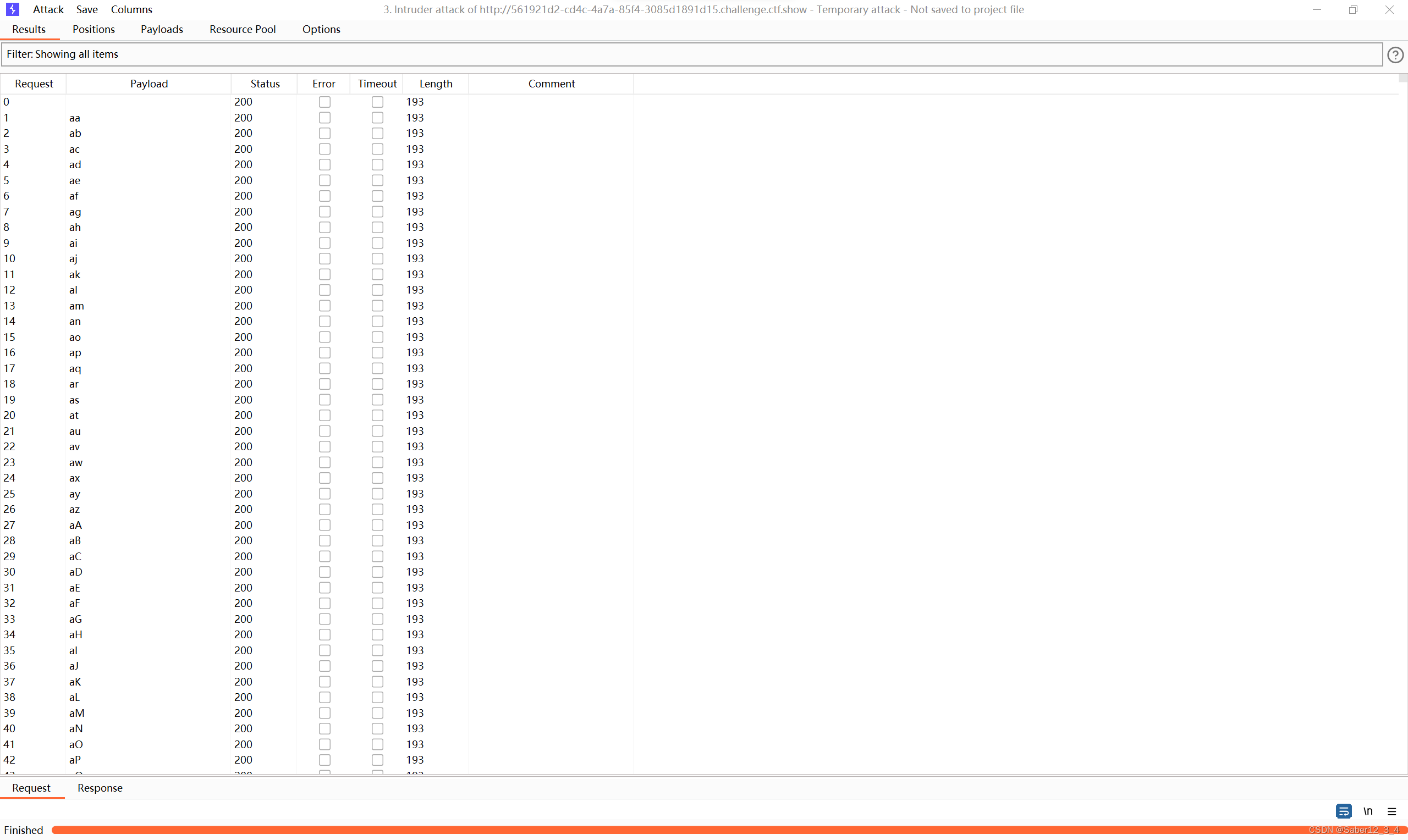Open the hamburger options menu icon

(1391, 811)
